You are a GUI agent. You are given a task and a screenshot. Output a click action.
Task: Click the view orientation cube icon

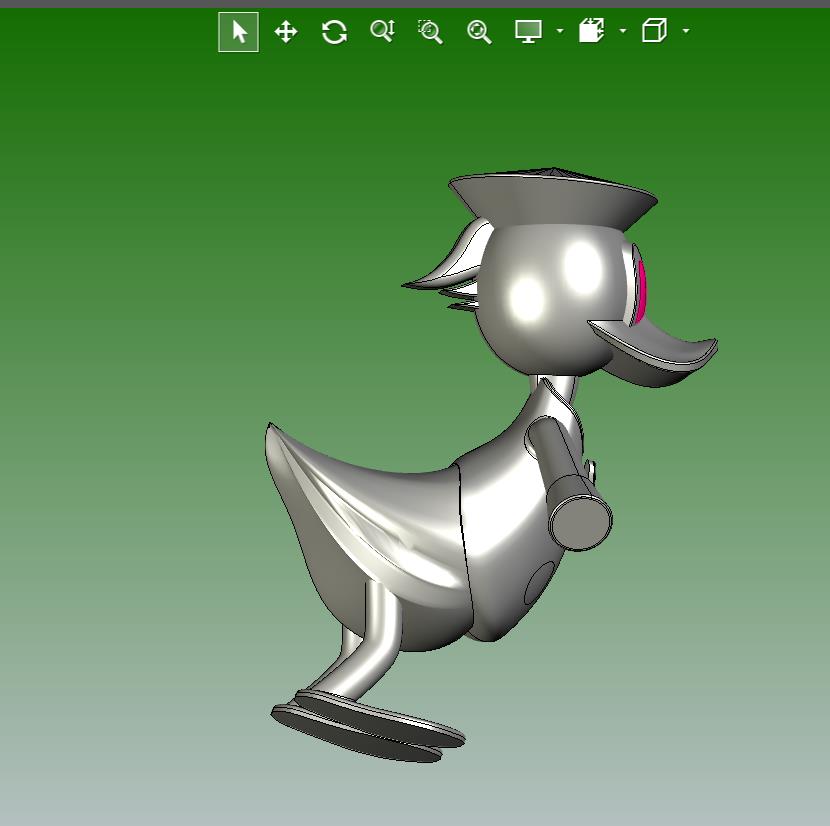(654, 31)
